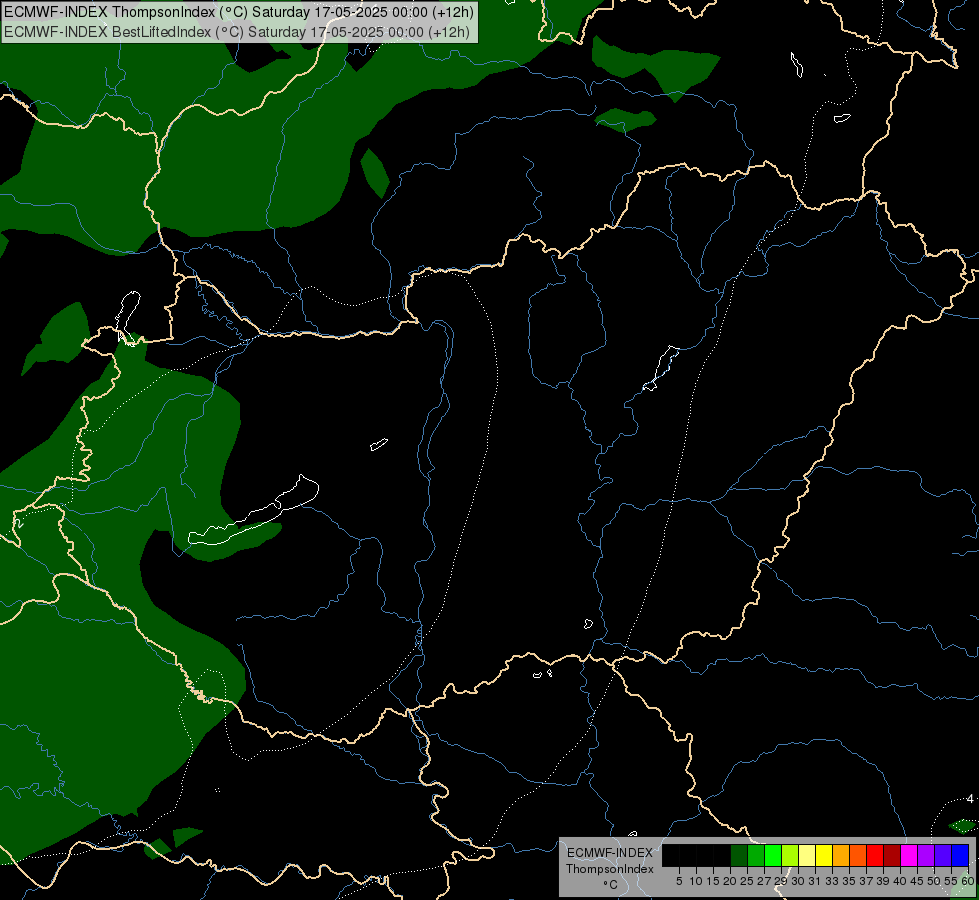Viewport: 979px width, 900px height.
Task: Click the bright green 27–29 legend swatch
Action: (x=773, y=855)
